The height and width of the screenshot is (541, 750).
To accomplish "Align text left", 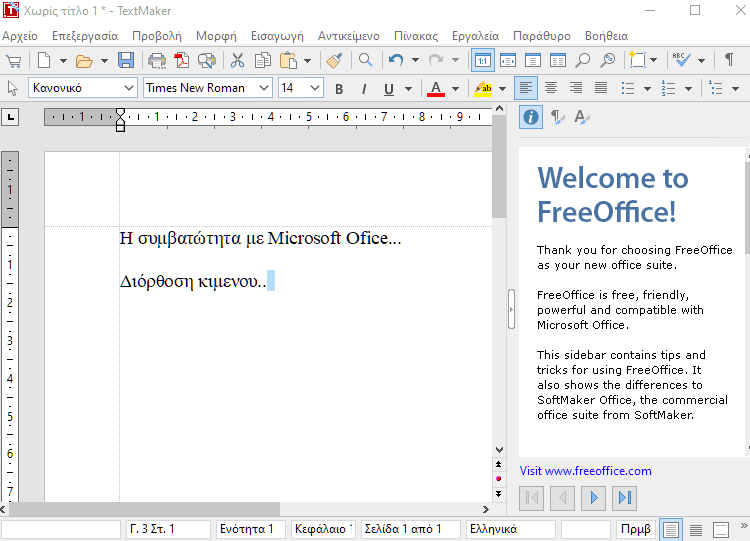I will pos(526,88).
